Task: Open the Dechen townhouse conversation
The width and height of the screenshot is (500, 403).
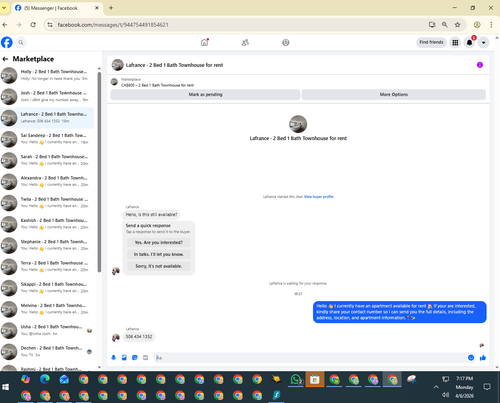Action: pos(47,351)
